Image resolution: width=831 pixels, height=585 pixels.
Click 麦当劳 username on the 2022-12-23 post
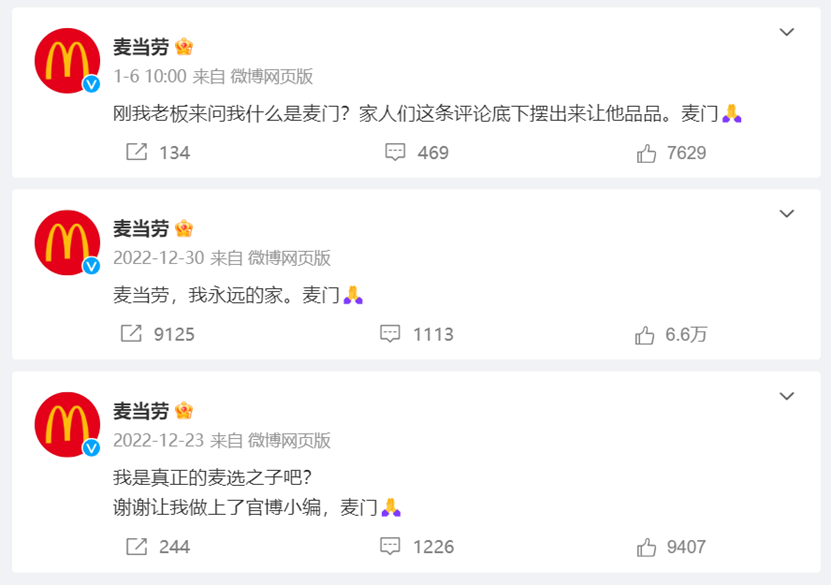(140, 411)
